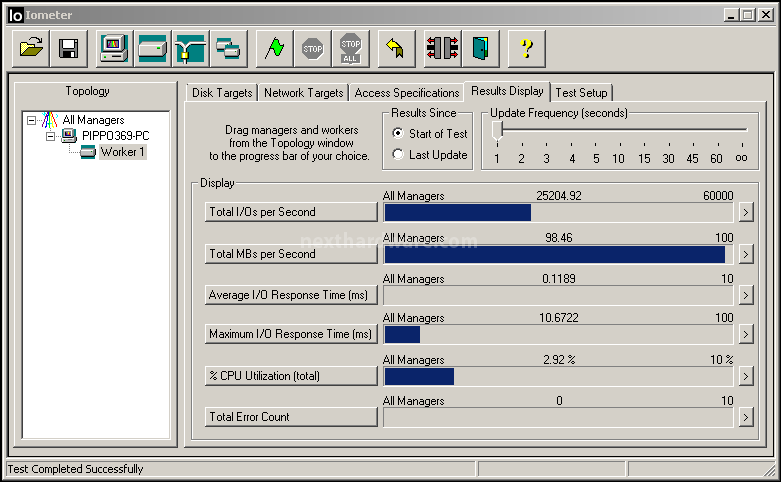Select the Results Display tab
Screen dimensions: 781x482
pyautogui.click(x=507, y=91)
